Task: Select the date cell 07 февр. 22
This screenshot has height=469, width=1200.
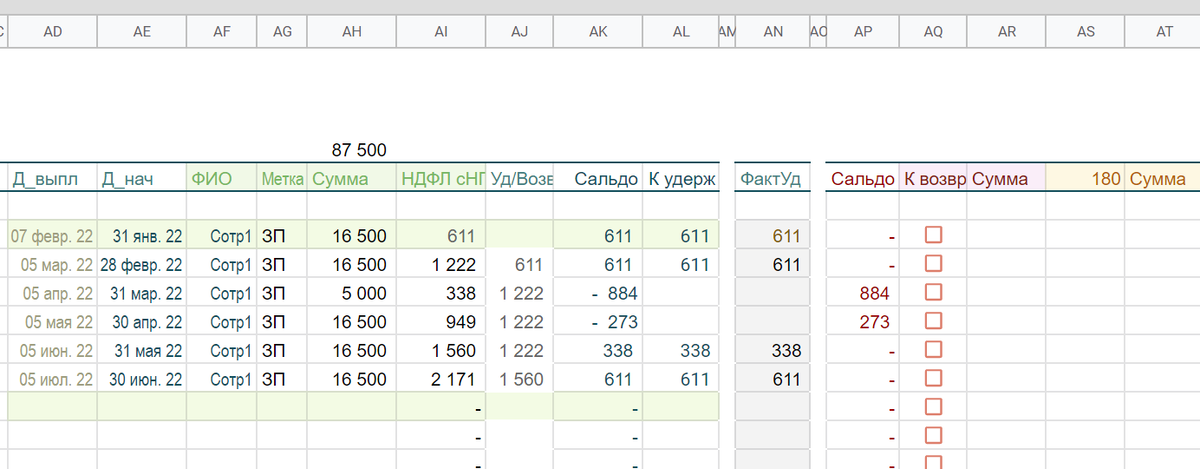Action: tap(53, 236)
